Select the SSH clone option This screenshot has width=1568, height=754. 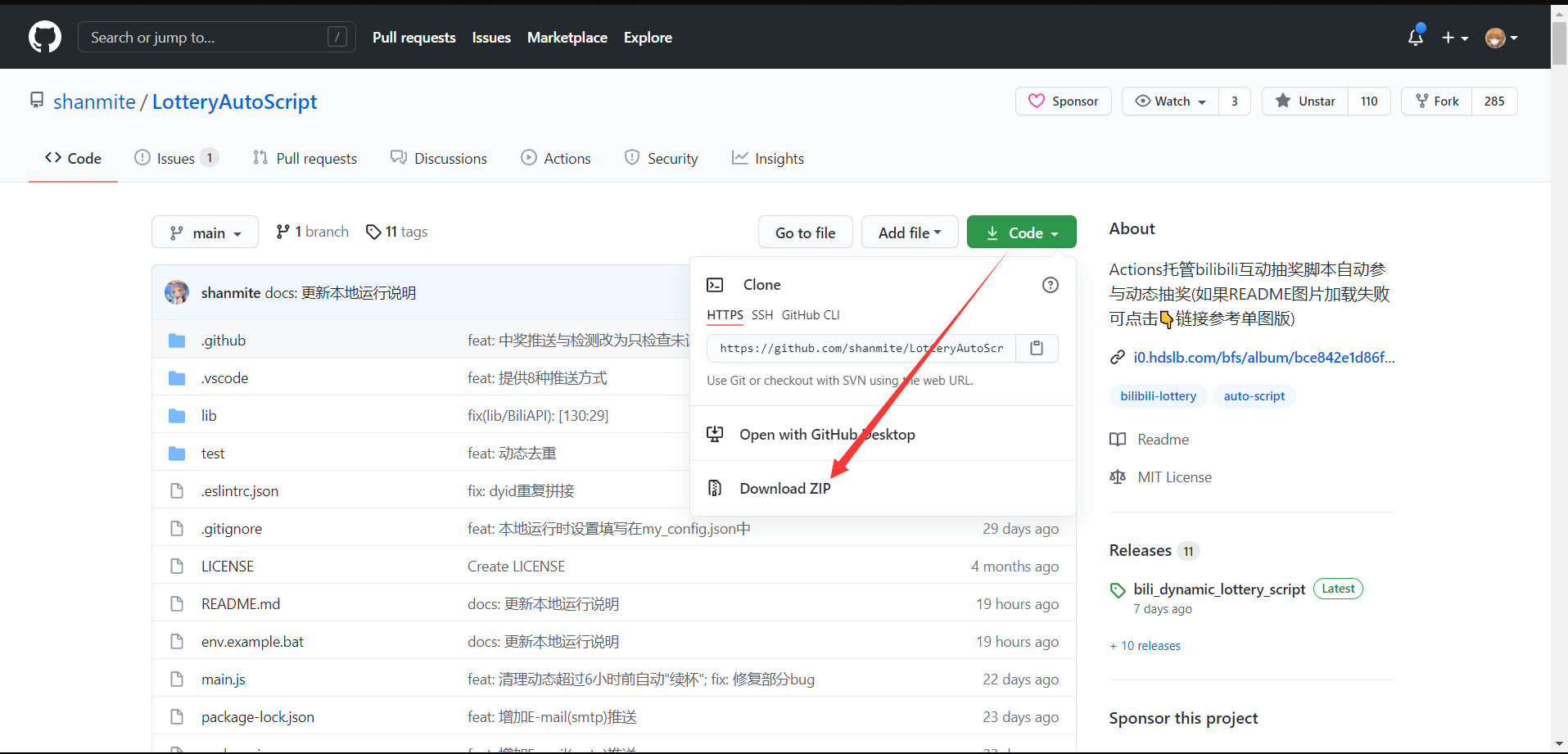point(762,315)
